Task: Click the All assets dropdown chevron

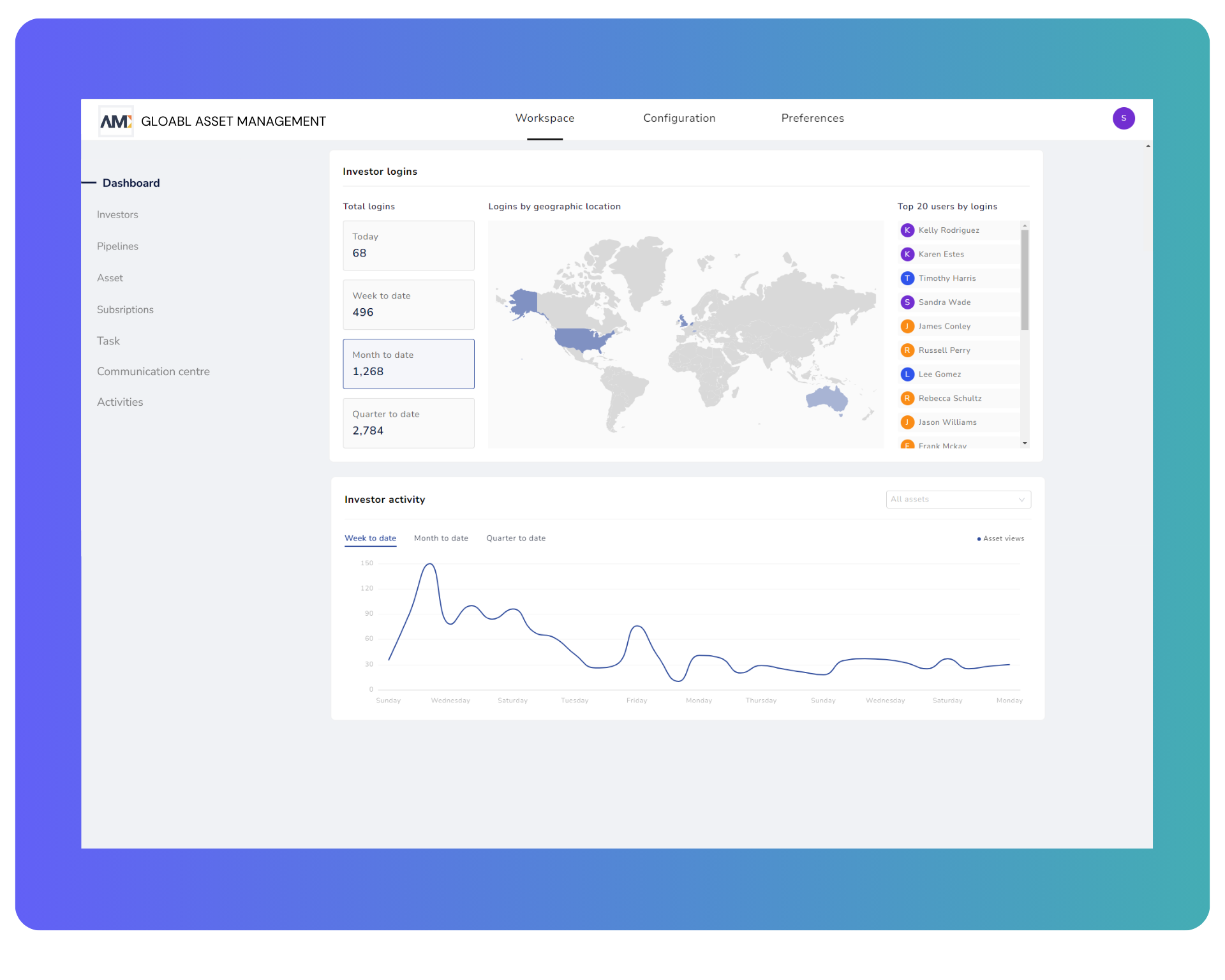Action: pos(1021,500)
